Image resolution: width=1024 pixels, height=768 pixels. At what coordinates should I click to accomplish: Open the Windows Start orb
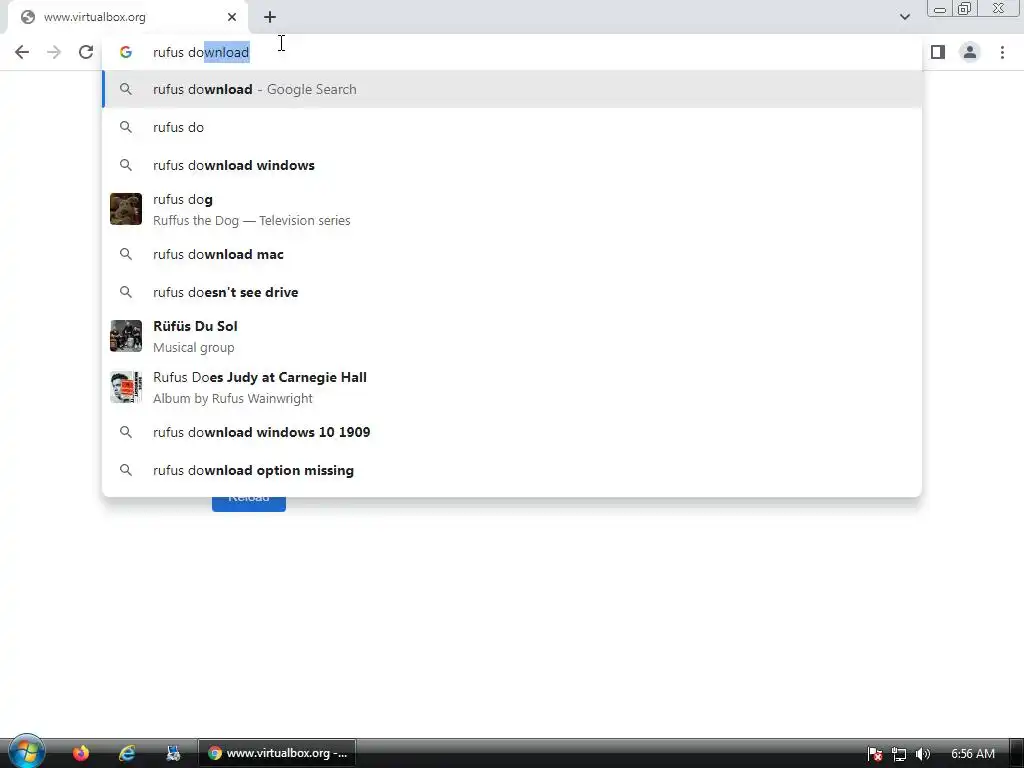point(26,752)
